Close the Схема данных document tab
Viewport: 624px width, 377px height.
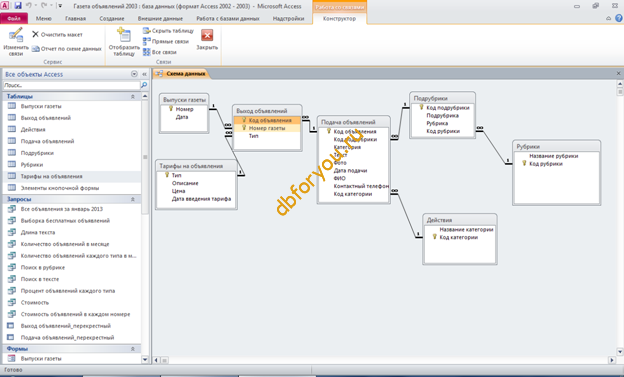coord(618,73)
